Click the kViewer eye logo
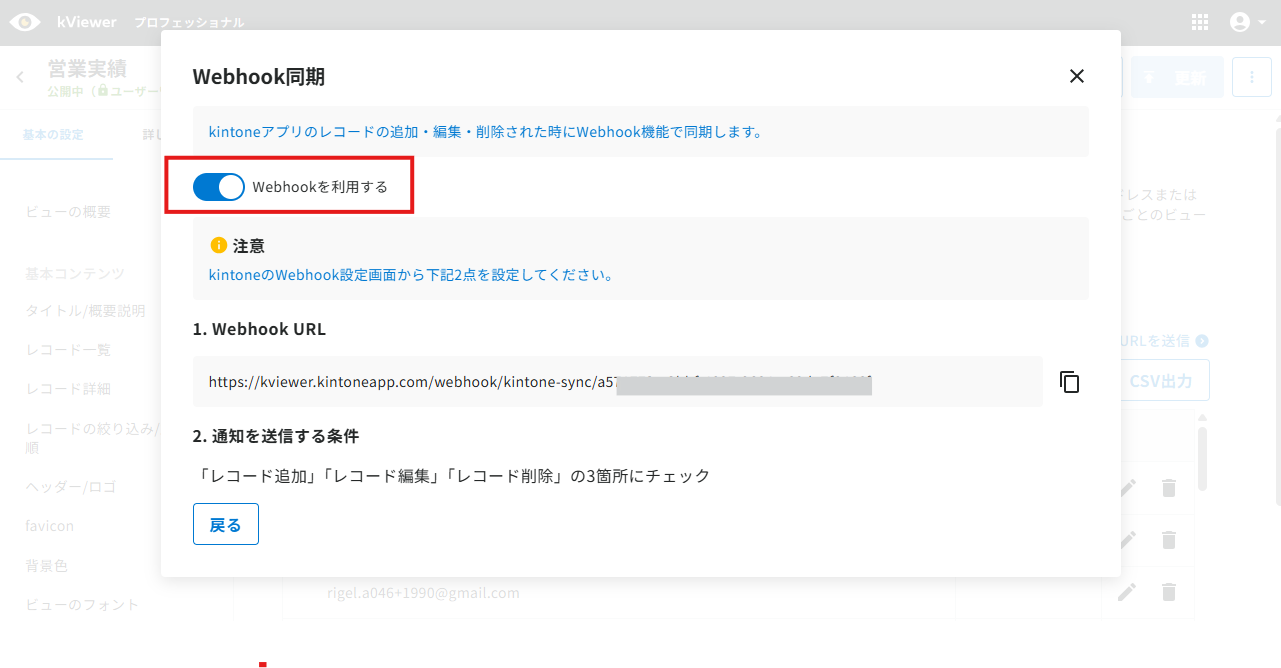 25,22
